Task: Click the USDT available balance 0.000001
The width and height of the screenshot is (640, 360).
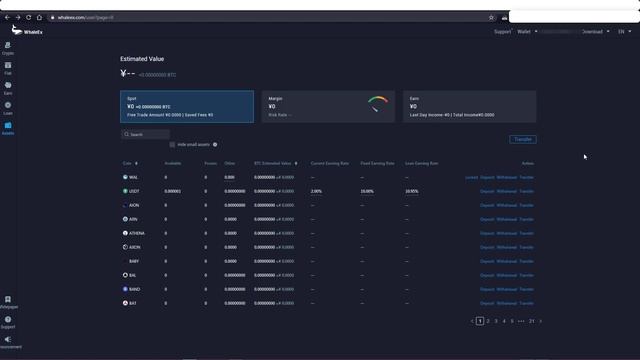Action: (173, 191)
